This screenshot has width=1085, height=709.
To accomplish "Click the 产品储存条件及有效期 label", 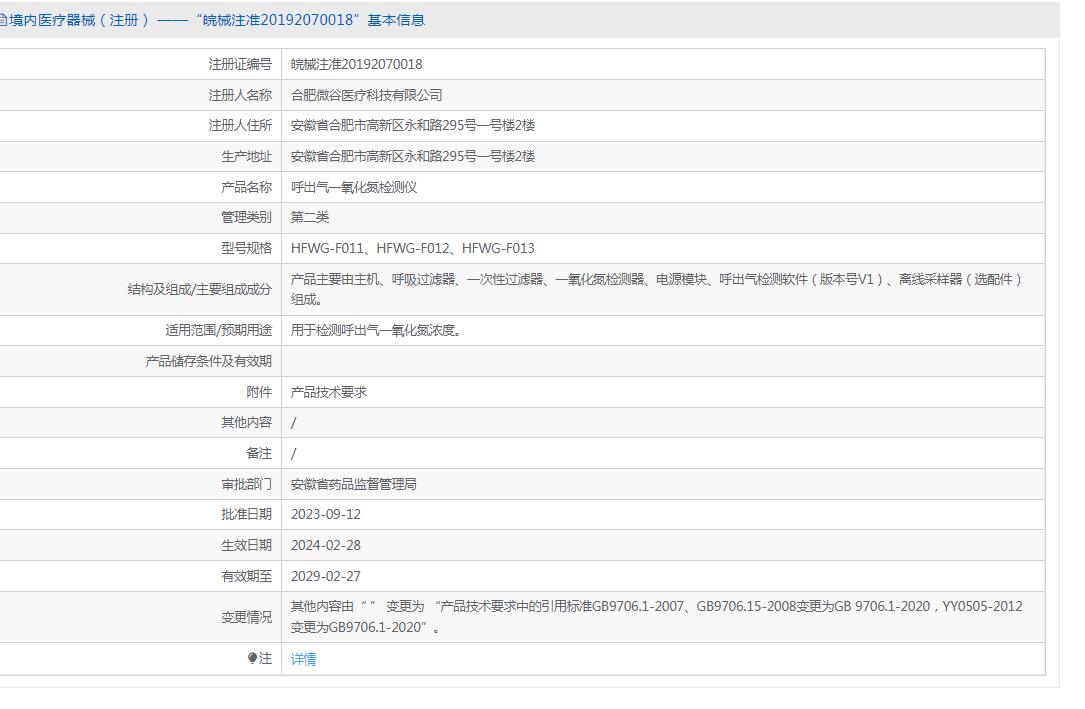I will point(208,361).
